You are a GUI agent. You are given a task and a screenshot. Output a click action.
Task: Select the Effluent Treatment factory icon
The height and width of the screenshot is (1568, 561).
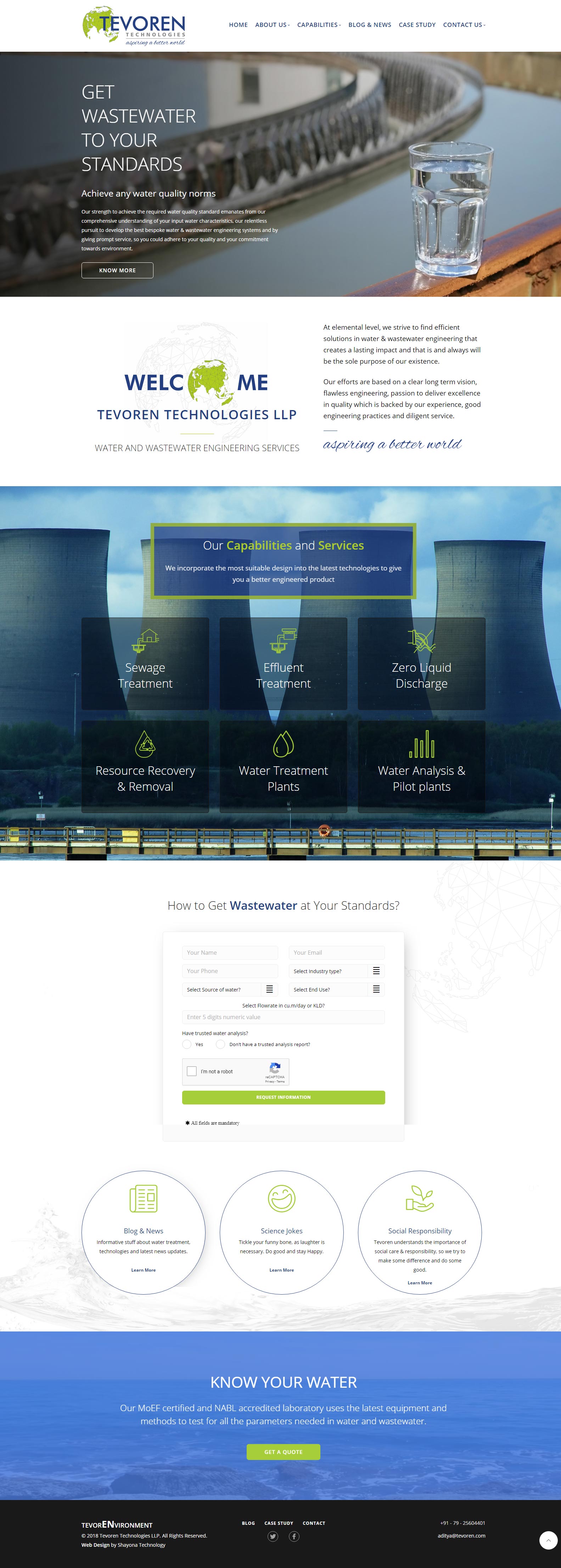click(283, 641)
